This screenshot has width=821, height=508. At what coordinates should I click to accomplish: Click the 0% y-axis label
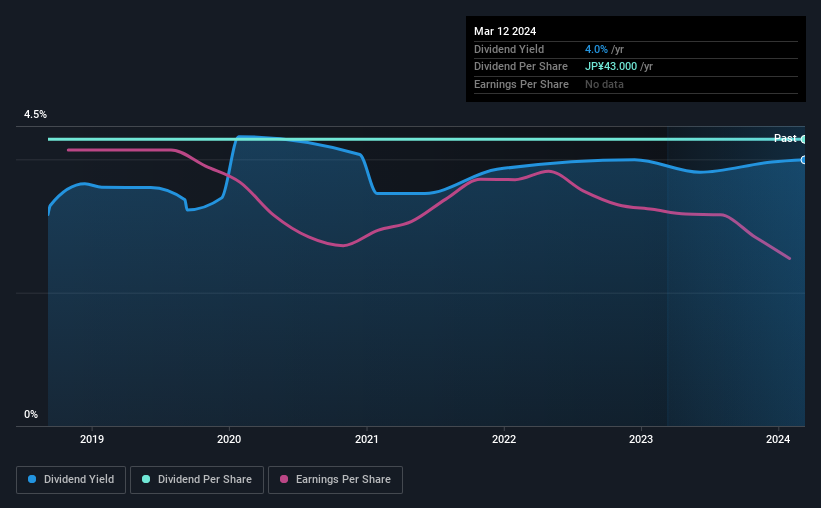(x=31, y=414)
